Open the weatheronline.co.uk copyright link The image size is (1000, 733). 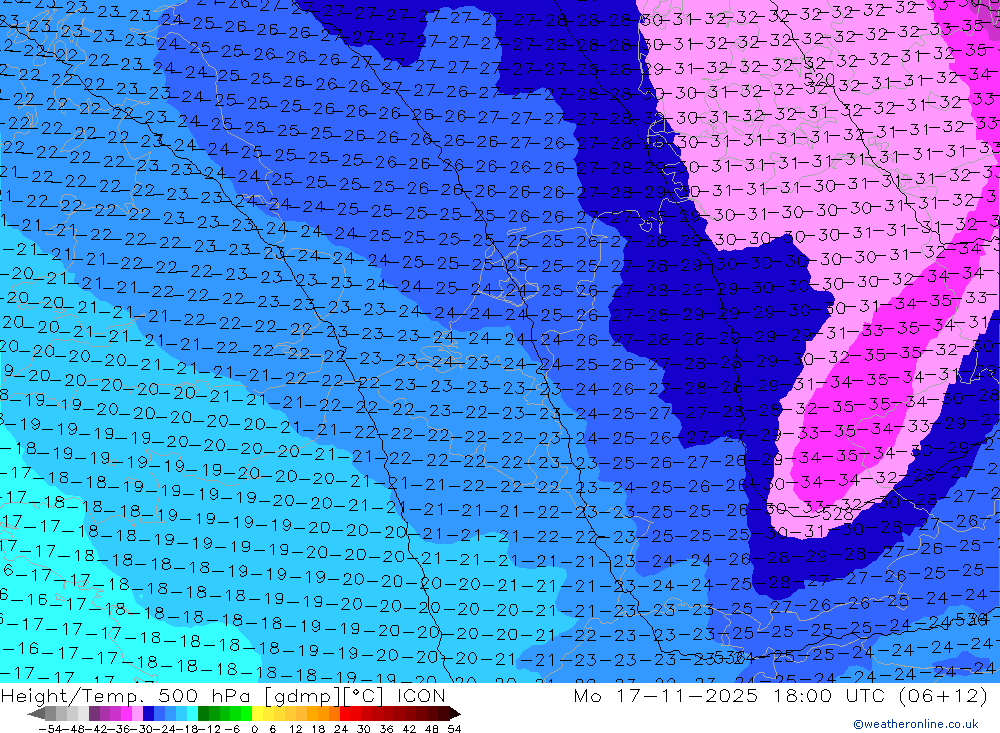click(916, 724)
